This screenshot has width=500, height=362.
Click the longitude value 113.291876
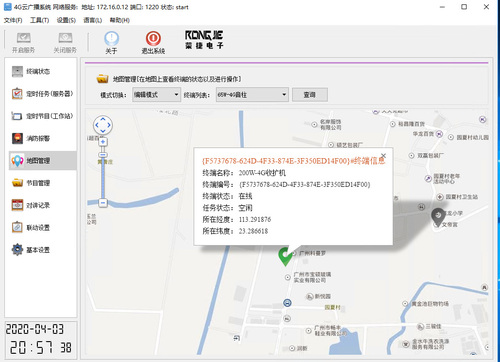[x=255, y=219]
